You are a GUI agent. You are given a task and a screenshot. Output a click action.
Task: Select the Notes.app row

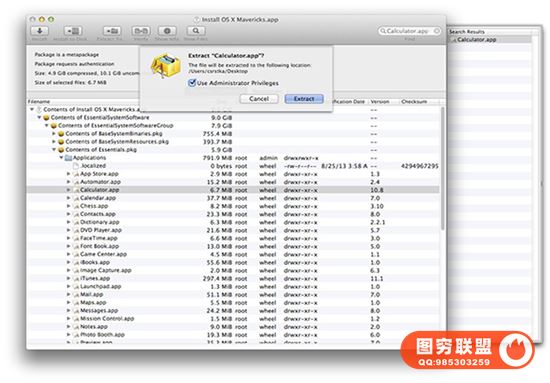(x=233, y=327)
